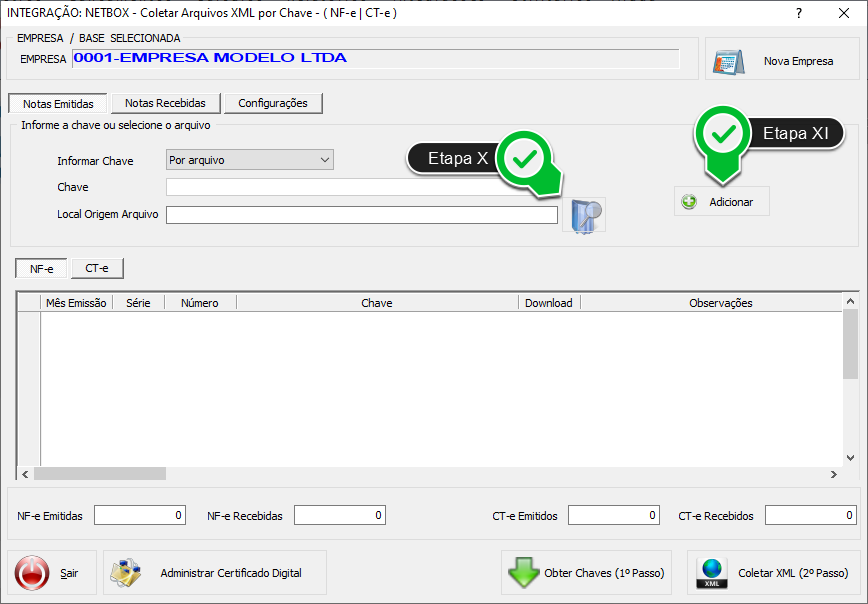The height and width of the screenshot is (604, 868).
Task: Click the NF-e Emitidas count field
Action: pyautogui.click(x=140, y=515)
